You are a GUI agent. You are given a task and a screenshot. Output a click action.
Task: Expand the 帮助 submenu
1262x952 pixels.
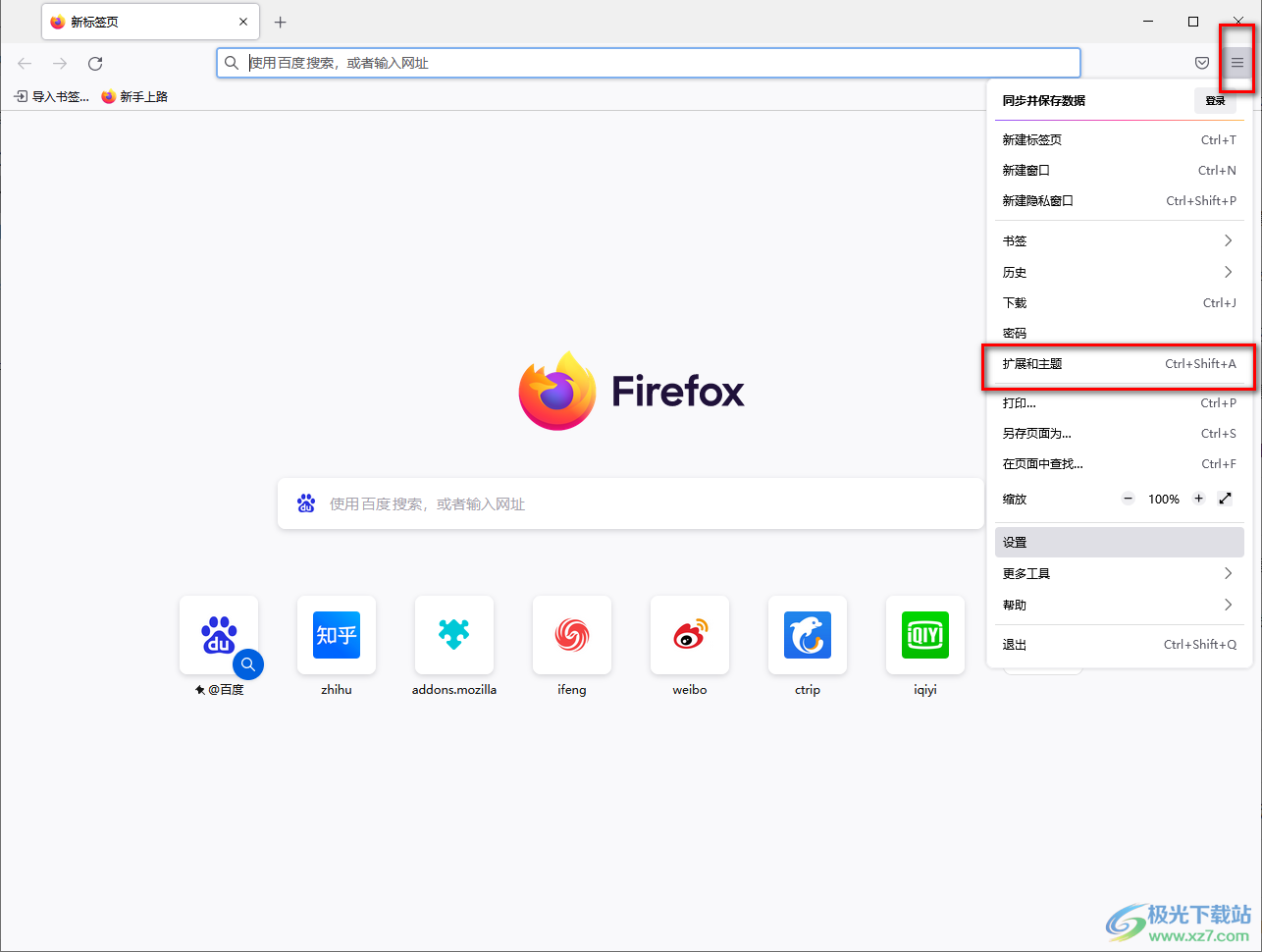click(1119, 605)
